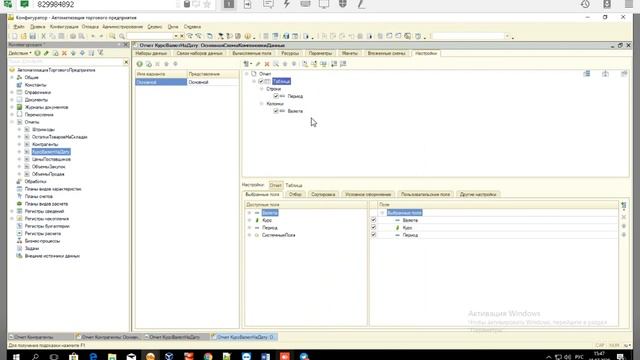Screen dimensions: 640x360
Task: Select the Отчет settings scope button
Action: click(276, 185)
